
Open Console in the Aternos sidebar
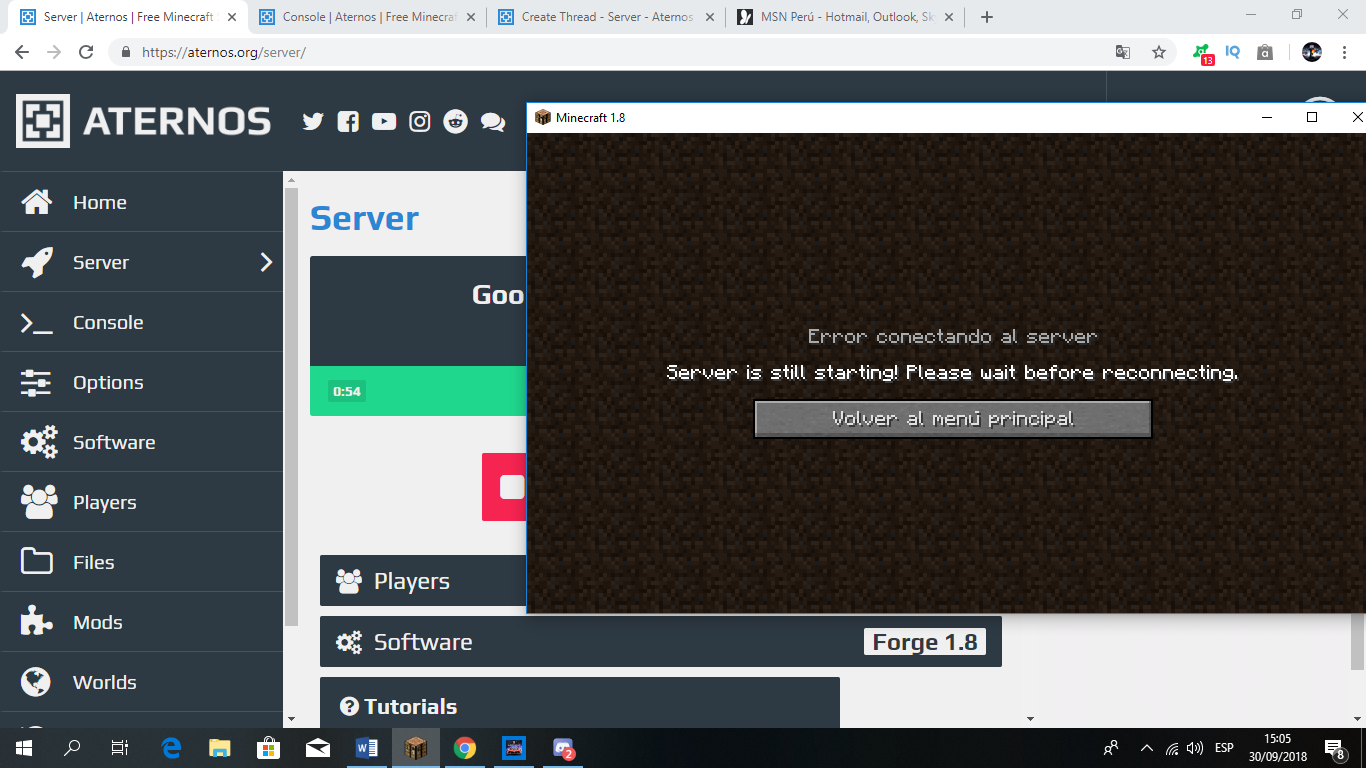point(142,322)
